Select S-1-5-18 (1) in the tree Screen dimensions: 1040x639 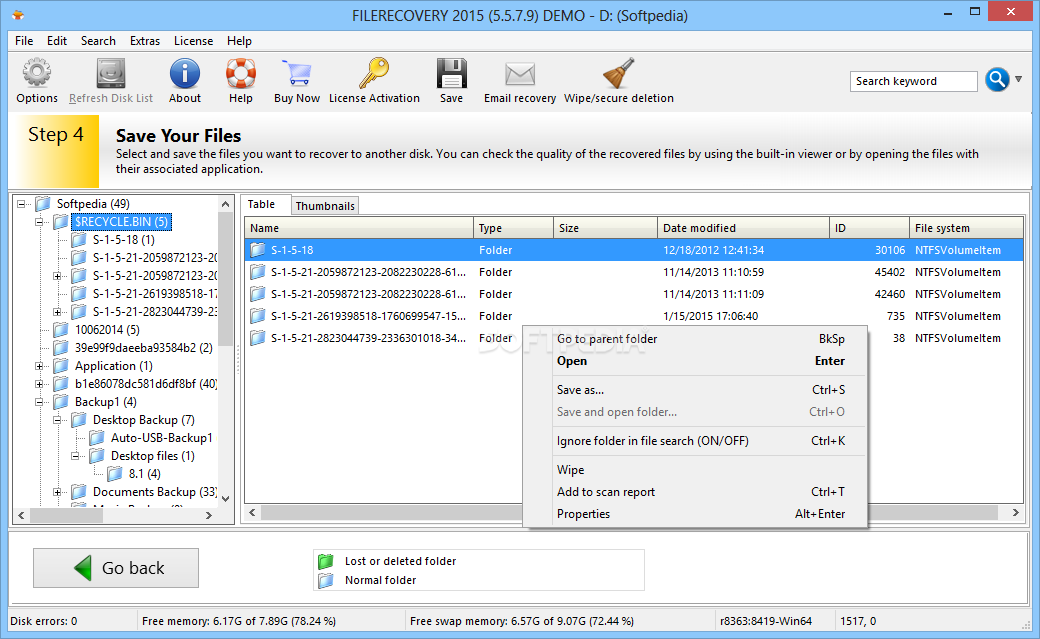coord(123,240)
